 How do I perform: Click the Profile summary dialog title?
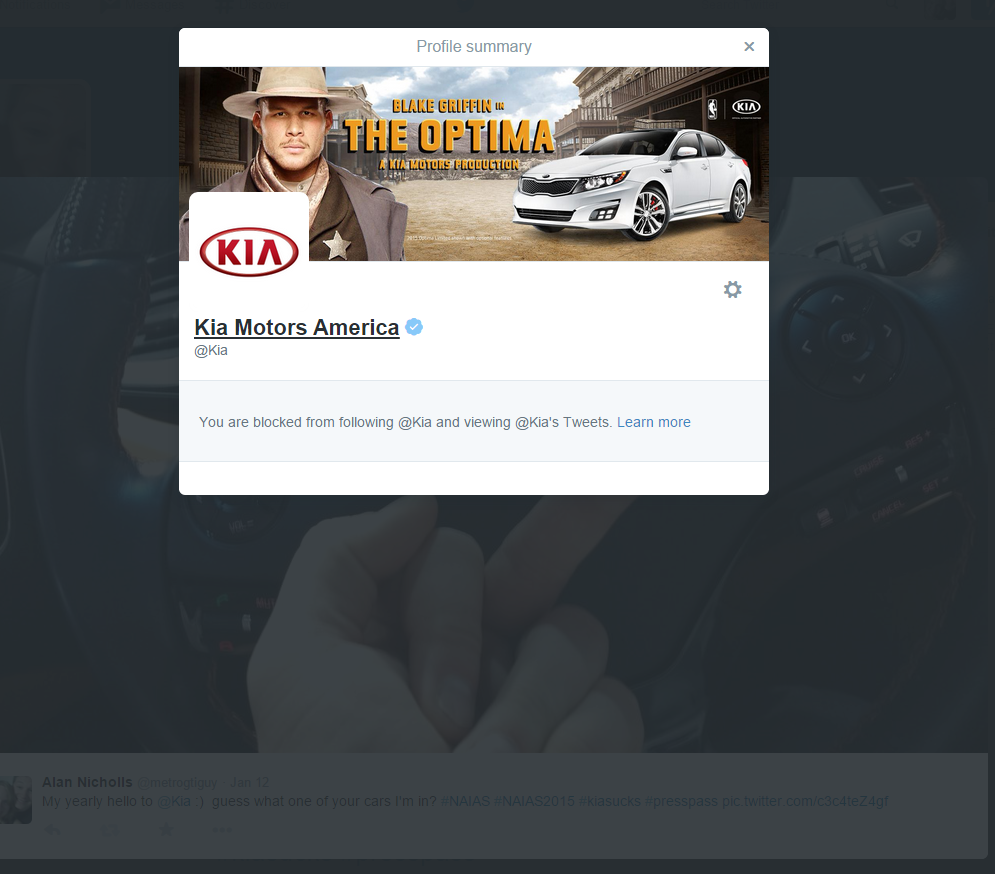click(x=474, y=46)
